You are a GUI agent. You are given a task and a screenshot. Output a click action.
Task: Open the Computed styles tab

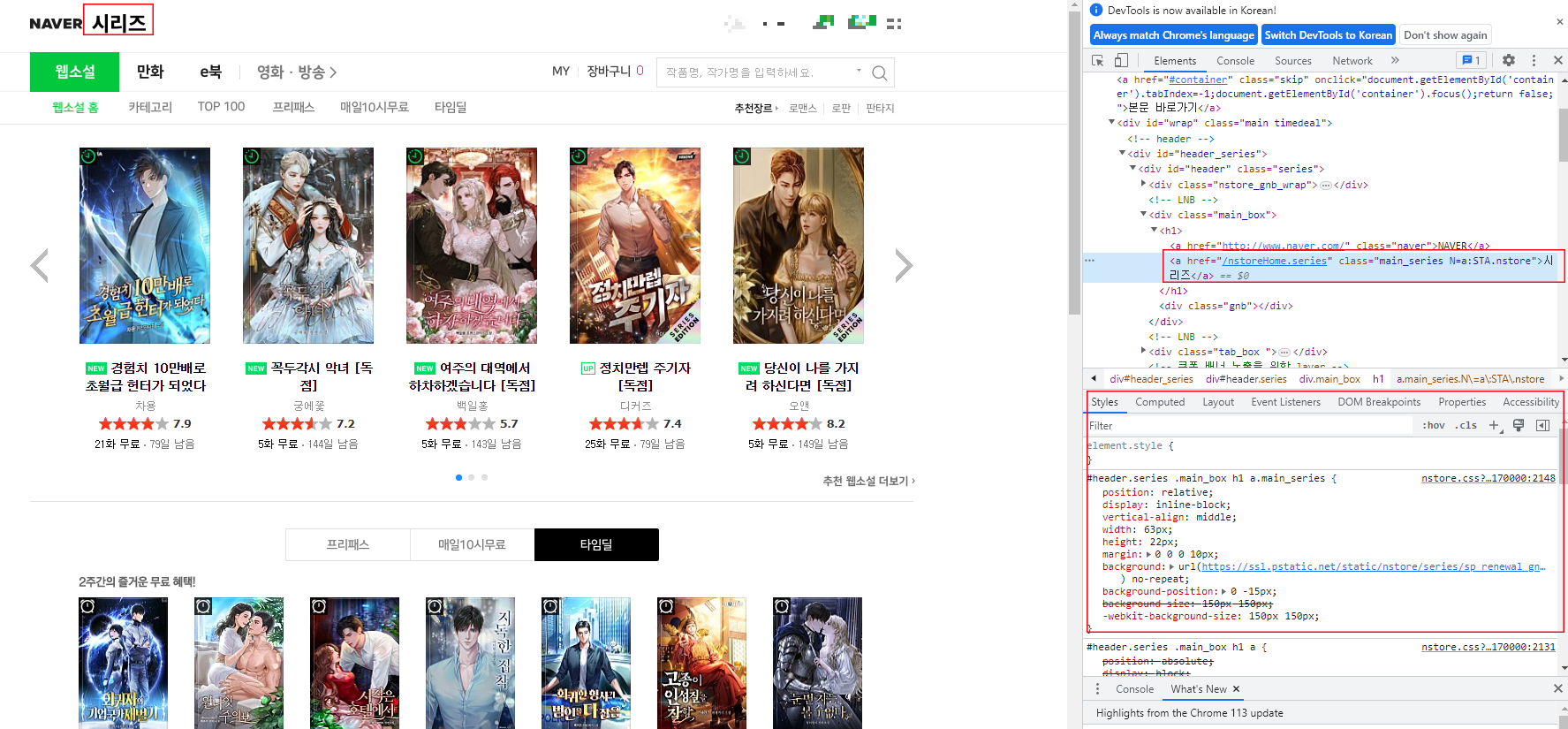click(x=1160, y=402)
